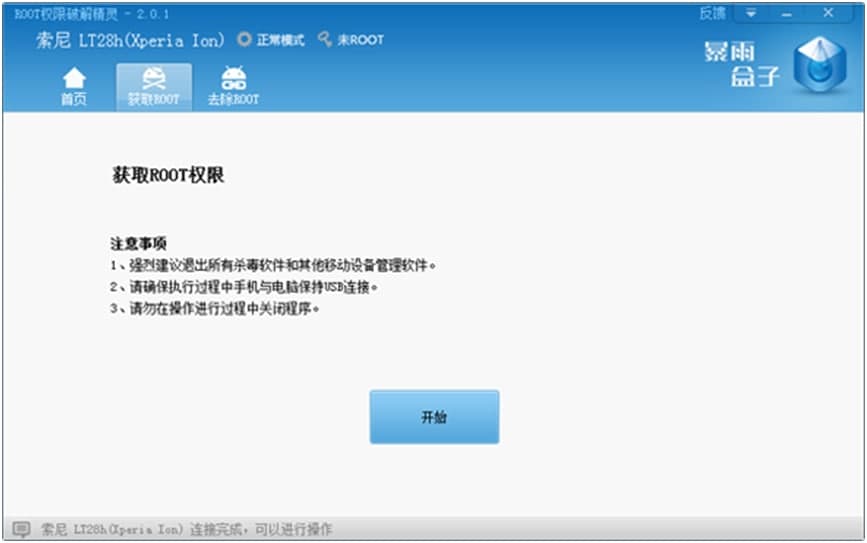Click the 注意事项 heading

[x=138, y=243]
